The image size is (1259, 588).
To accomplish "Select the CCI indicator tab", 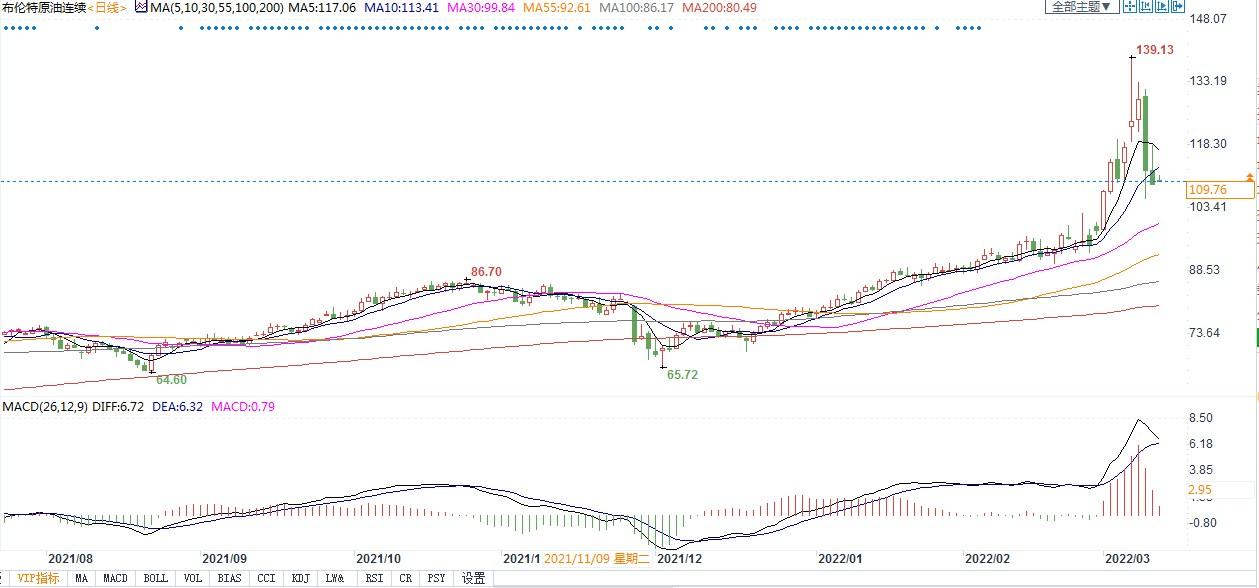I will pos(266,578).
